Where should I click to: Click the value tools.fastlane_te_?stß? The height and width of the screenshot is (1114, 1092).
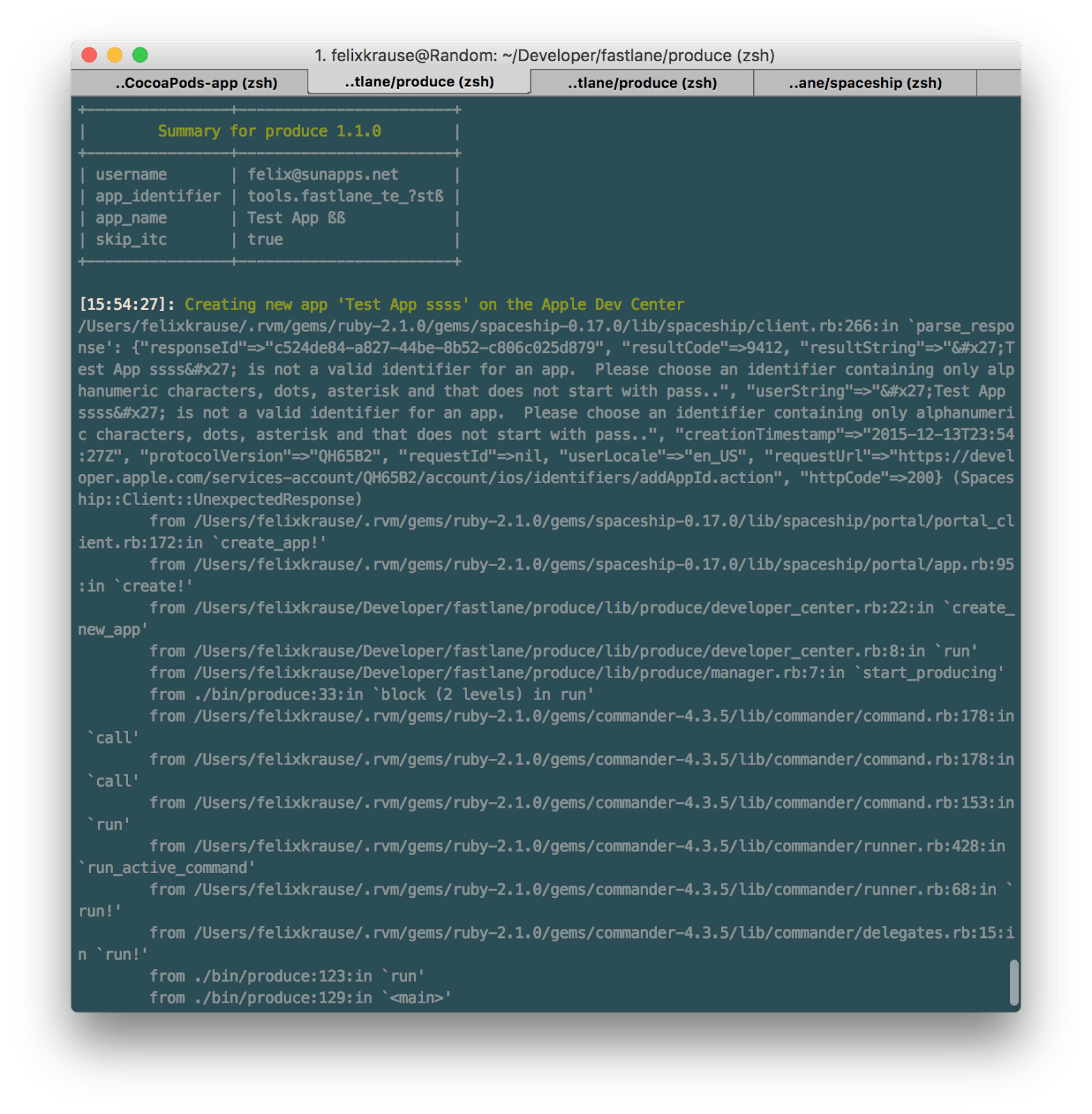pyautogui.click(x=346, y=196)
